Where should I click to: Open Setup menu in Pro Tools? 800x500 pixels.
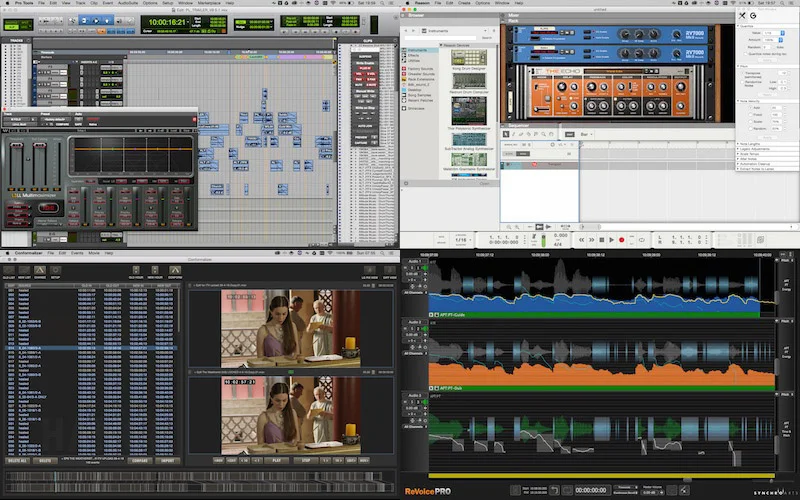coord(168,3)
